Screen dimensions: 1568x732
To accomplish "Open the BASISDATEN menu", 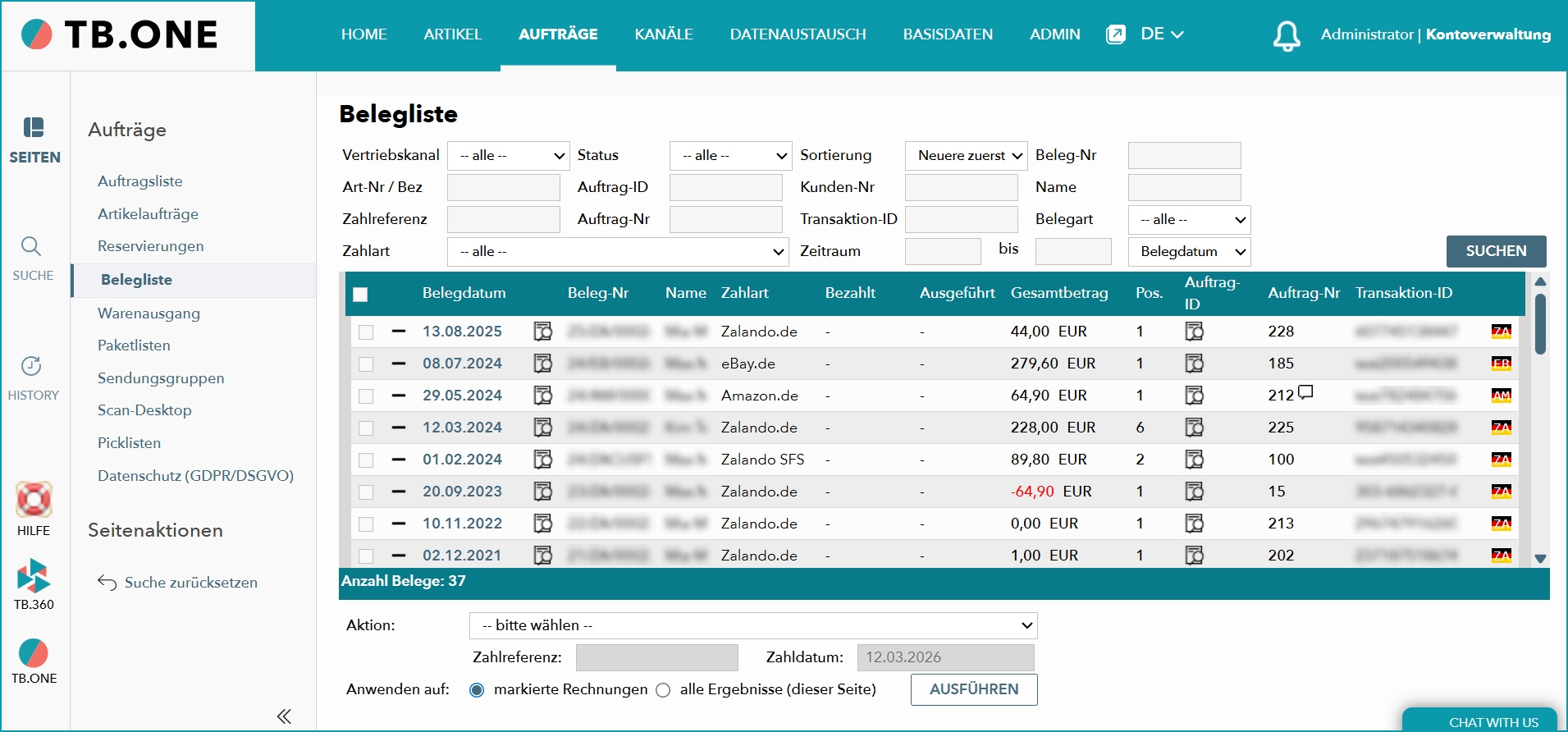I will [948, 34].
